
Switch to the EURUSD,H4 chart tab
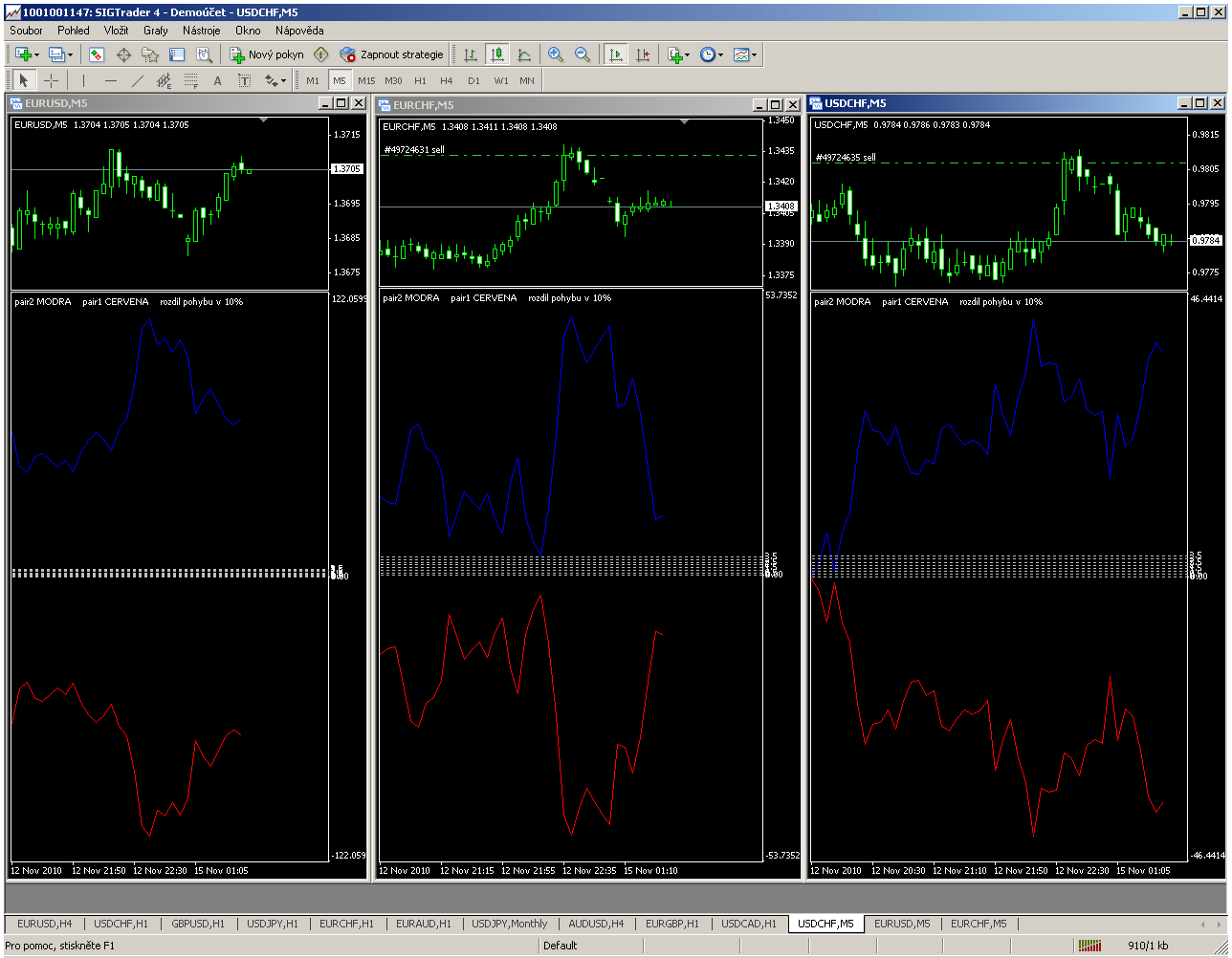(x=44, y=924)
